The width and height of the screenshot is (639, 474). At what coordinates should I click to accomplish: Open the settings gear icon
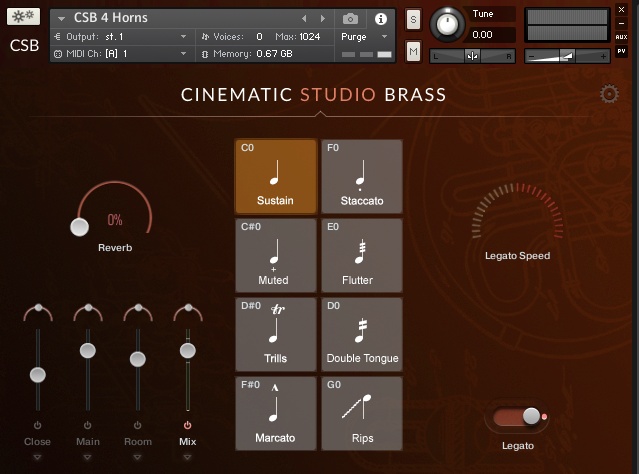609,94
